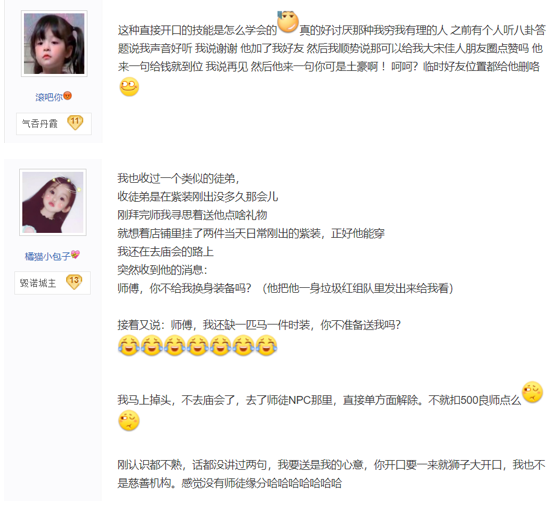
Task: Click the emoji right after 500良师点么
Action: tap(532, 392)
